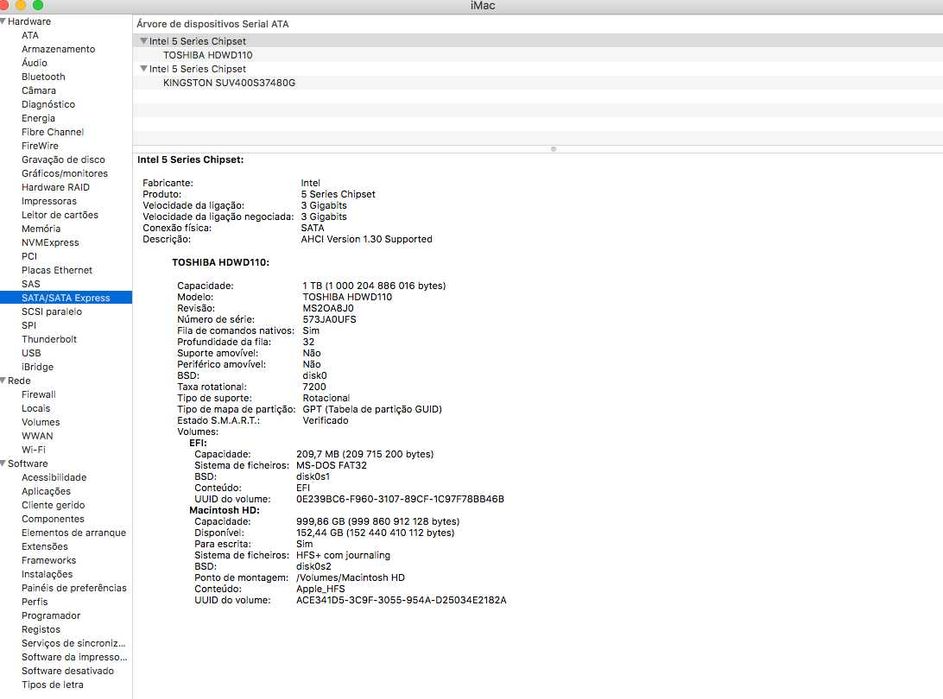Open Hardware RAID category

pos(55,187)
